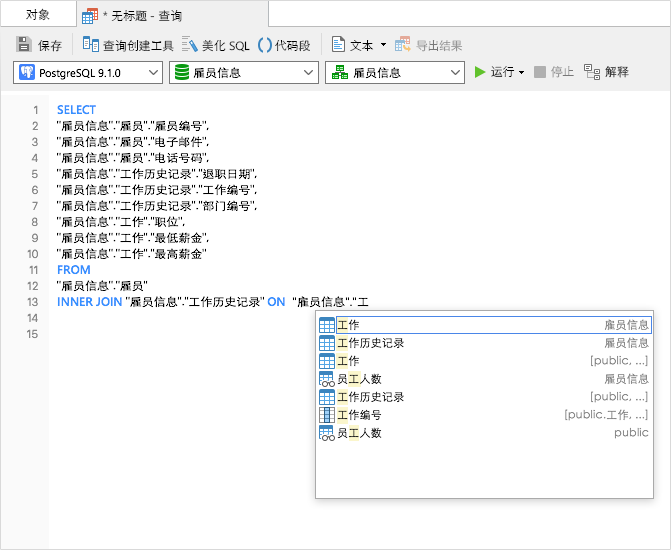Click "电子邮件" on line 3
Screen dimensions: 671x550
click(178, 142)
